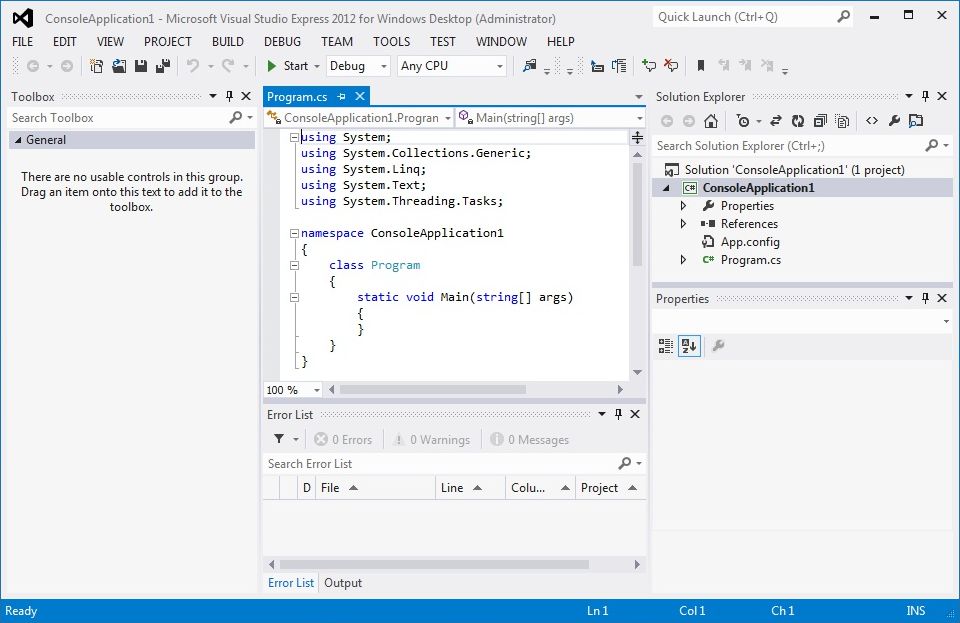Expand the References tree node

point(683,224)
